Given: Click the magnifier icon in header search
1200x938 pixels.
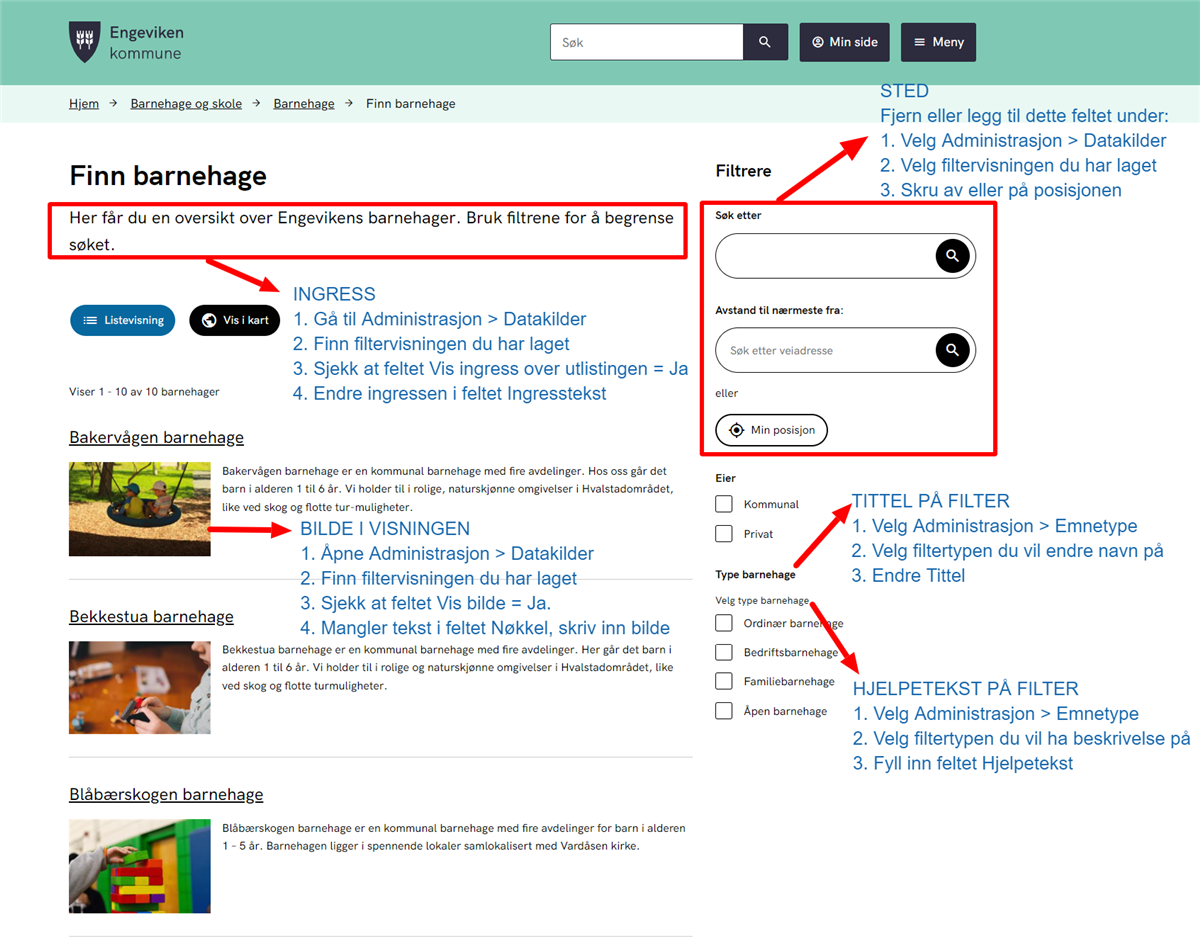Looking at the screenshot, I should coord(765,42).
